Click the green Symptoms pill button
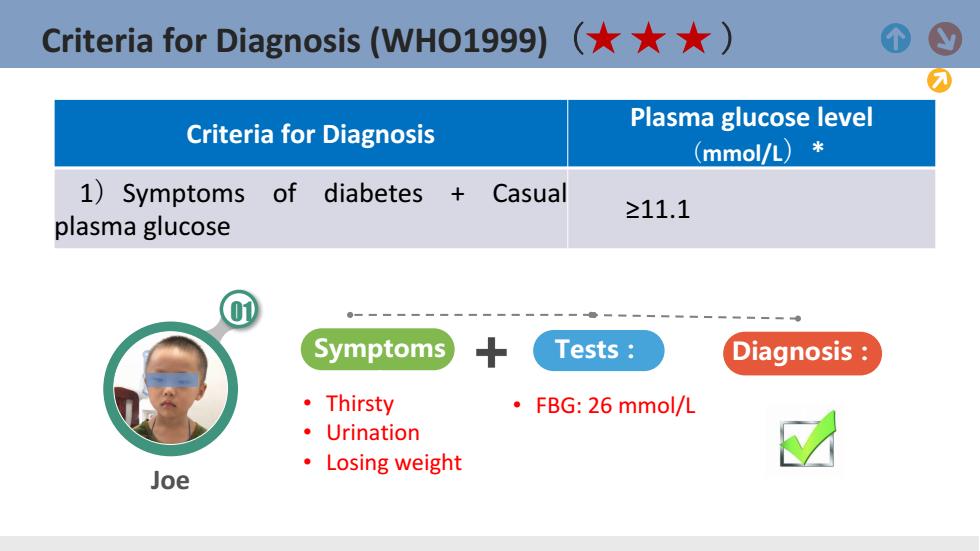The height and width of the screenshot is (551, 980). click(378, 349)
